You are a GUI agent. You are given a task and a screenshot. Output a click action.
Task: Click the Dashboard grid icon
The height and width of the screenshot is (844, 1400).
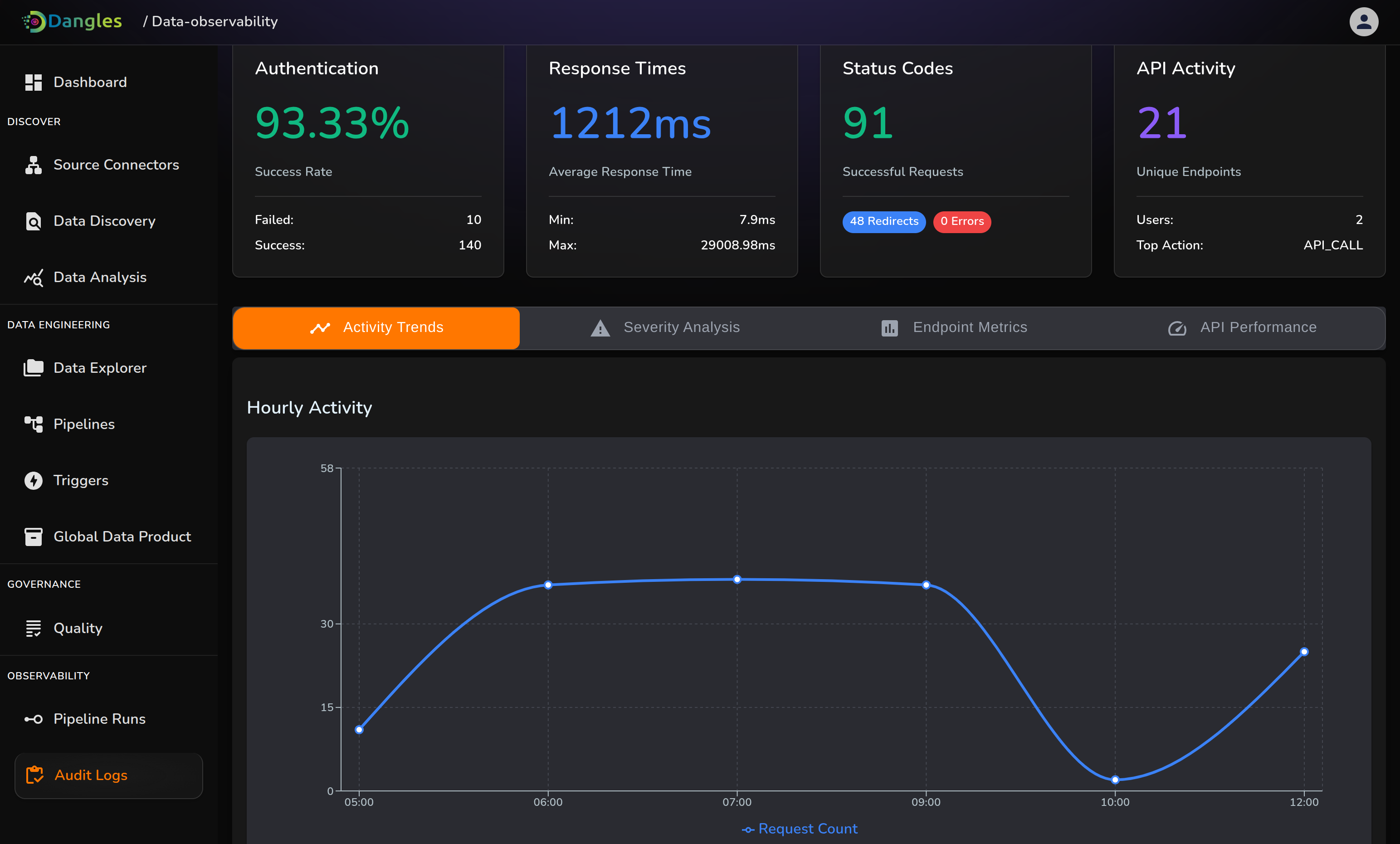point(33,83)
